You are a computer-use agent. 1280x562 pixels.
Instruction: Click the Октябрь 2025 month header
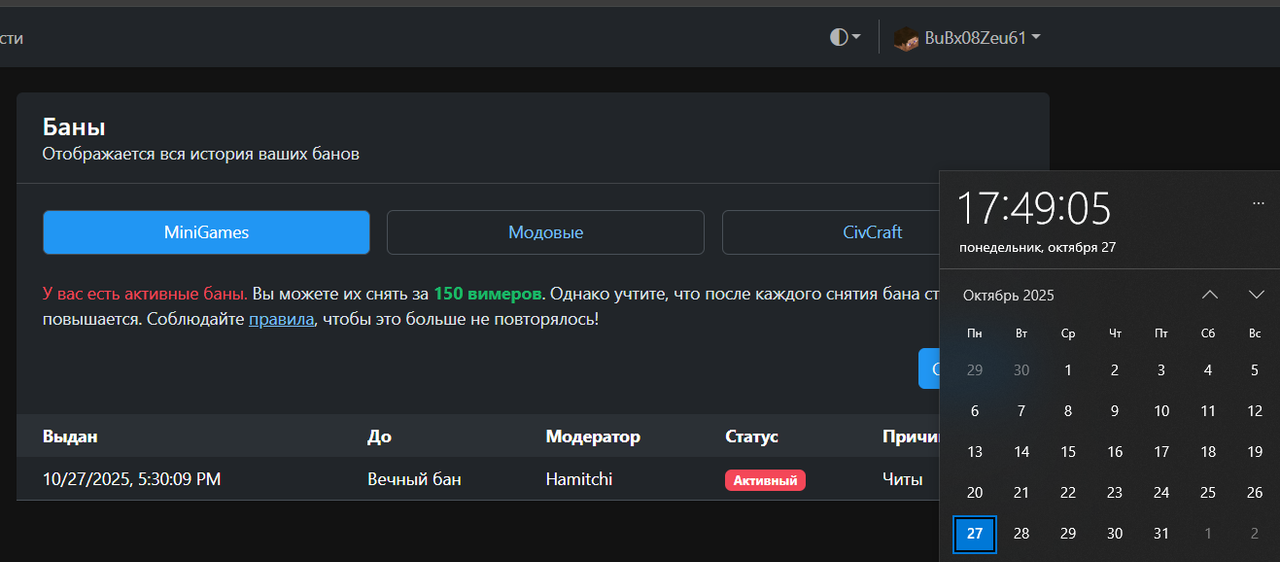click(1008, 295)
